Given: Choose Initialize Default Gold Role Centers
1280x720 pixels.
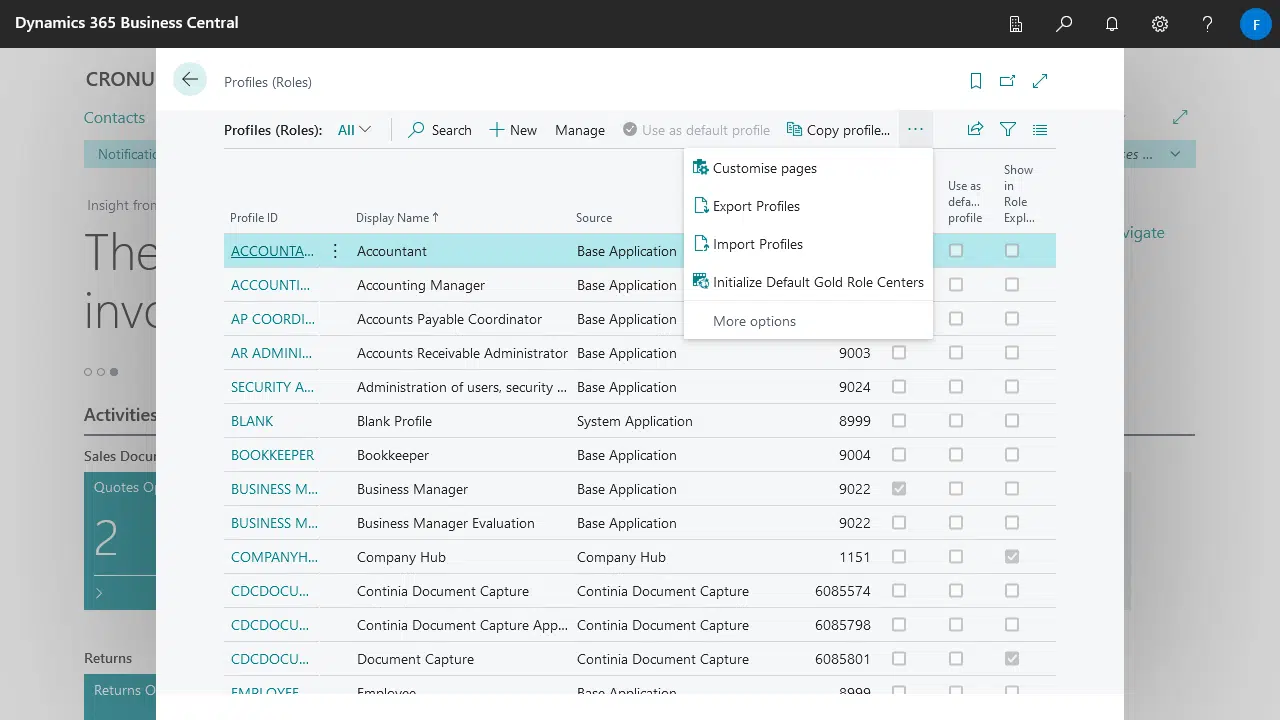Looking at the screenshot, I should 817,282.
